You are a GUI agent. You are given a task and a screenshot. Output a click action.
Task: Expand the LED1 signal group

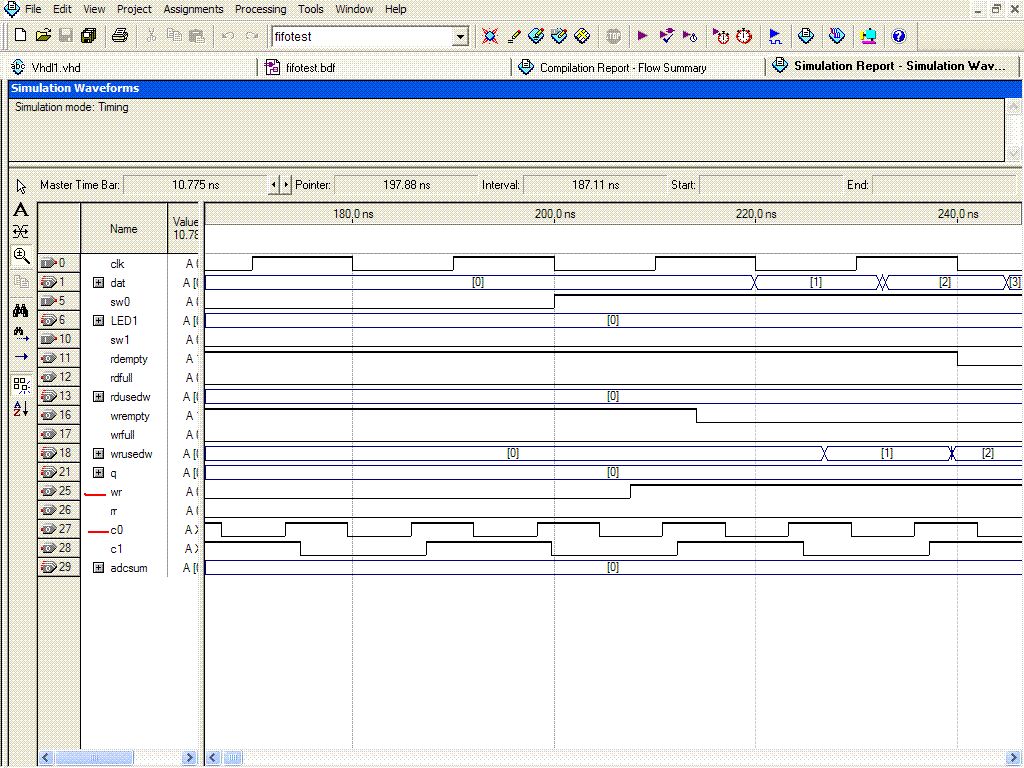pyautogui.click(x=98, y=321)
